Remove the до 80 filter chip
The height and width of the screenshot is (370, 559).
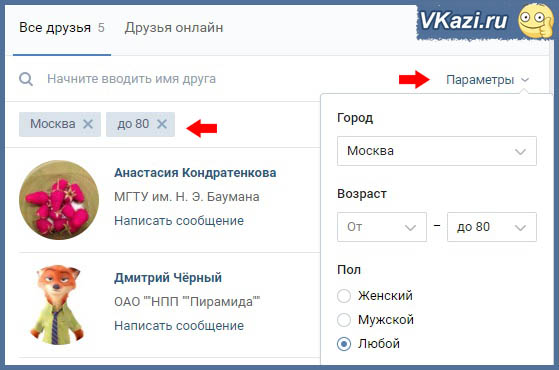(x=162, y=124)
